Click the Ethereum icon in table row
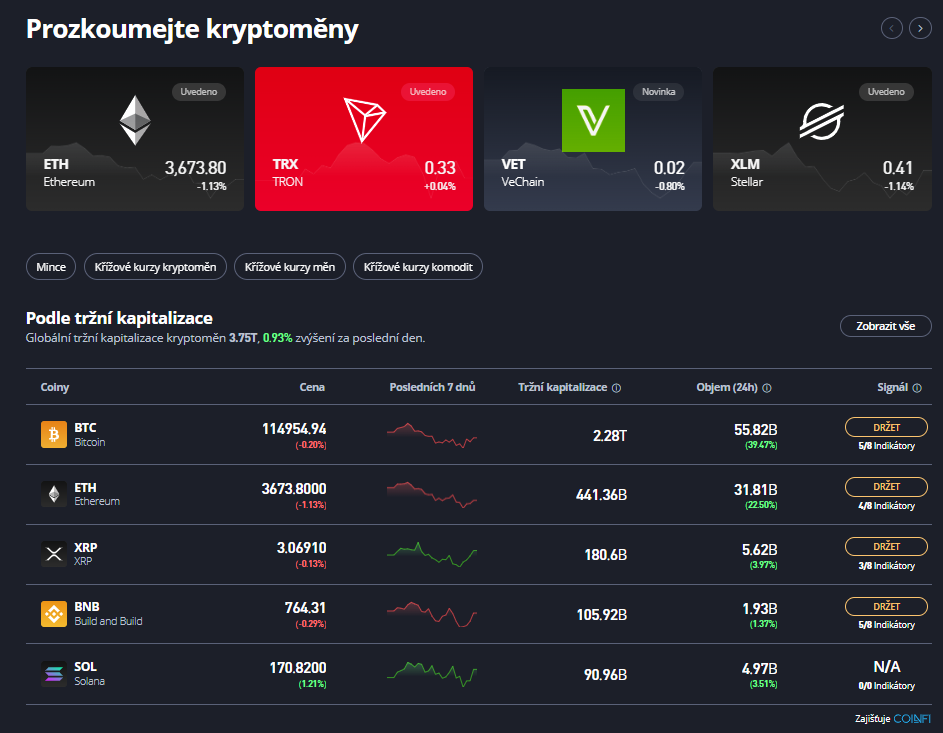 point(53,494)
